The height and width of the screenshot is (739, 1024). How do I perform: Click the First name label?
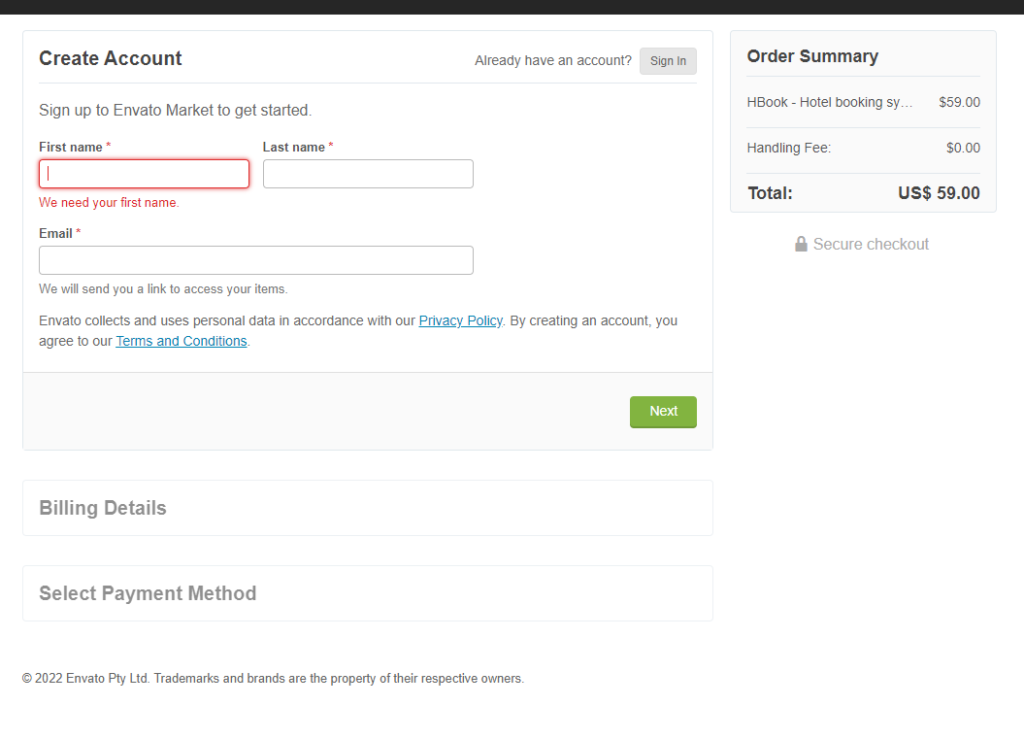pyautogui.click(x=71, y=147)
